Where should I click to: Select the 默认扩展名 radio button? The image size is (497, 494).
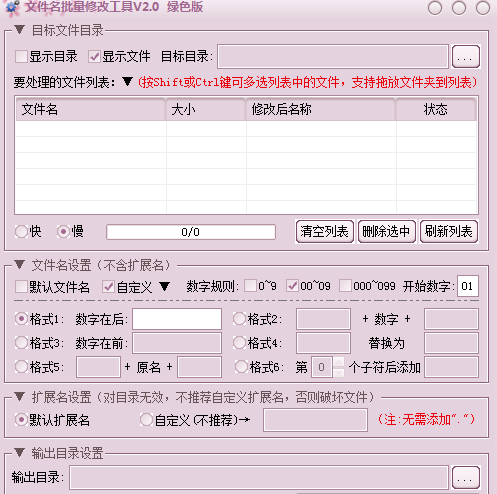tap(21, 420)
